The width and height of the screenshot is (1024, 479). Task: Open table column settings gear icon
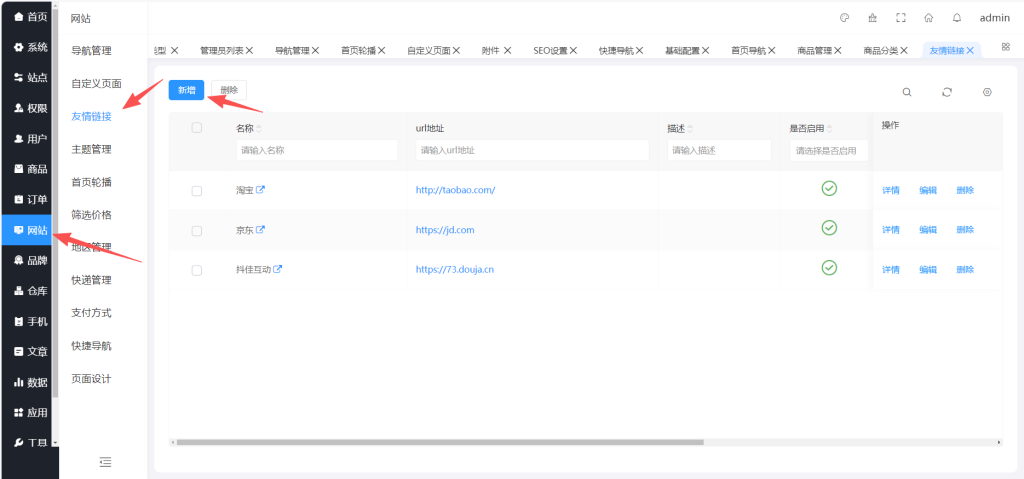[x=987, y=92]
